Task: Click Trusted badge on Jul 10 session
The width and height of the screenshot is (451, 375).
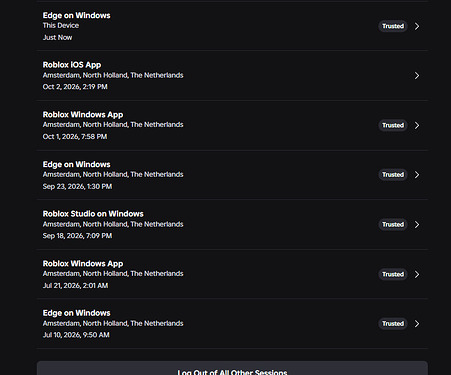Action: [393, 324]
